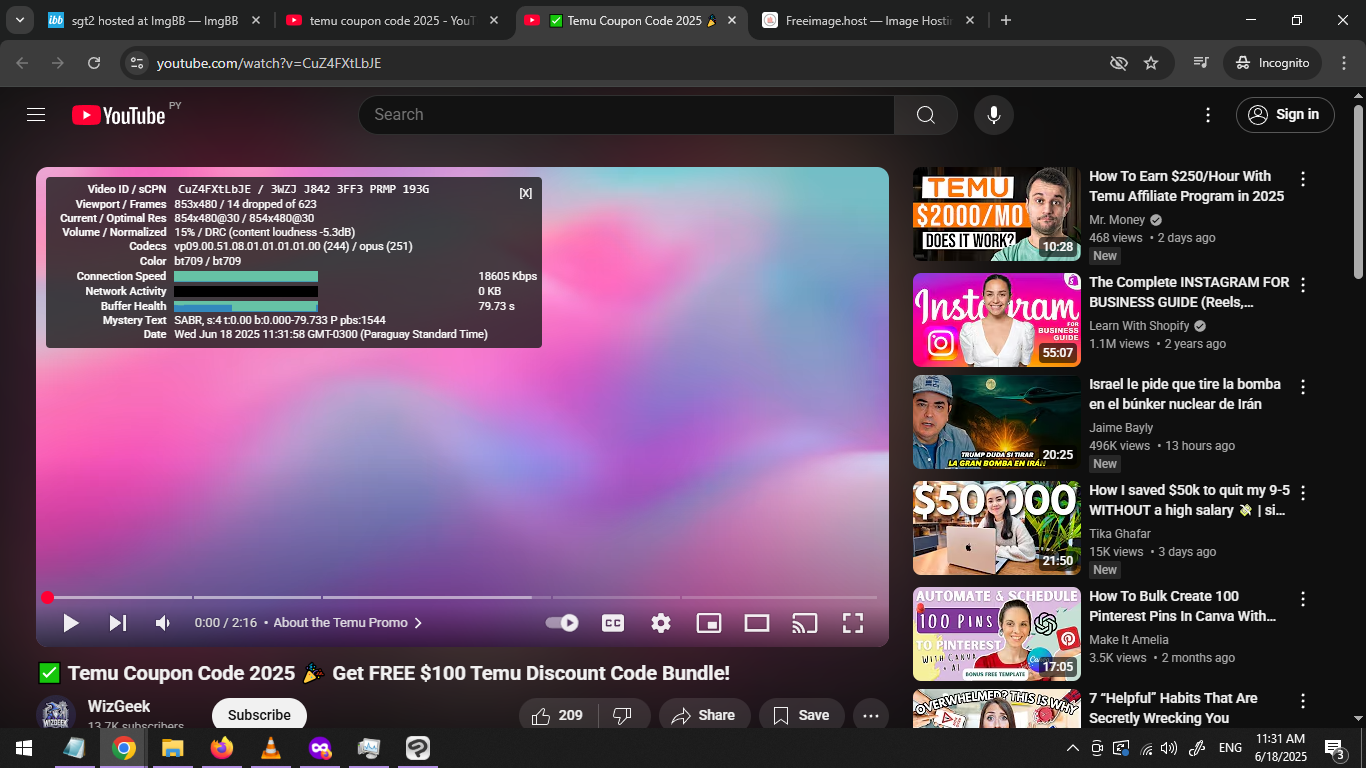Close the stats for nerds panel
Viewport: 1366px width, 768px height.
[526, 193]
